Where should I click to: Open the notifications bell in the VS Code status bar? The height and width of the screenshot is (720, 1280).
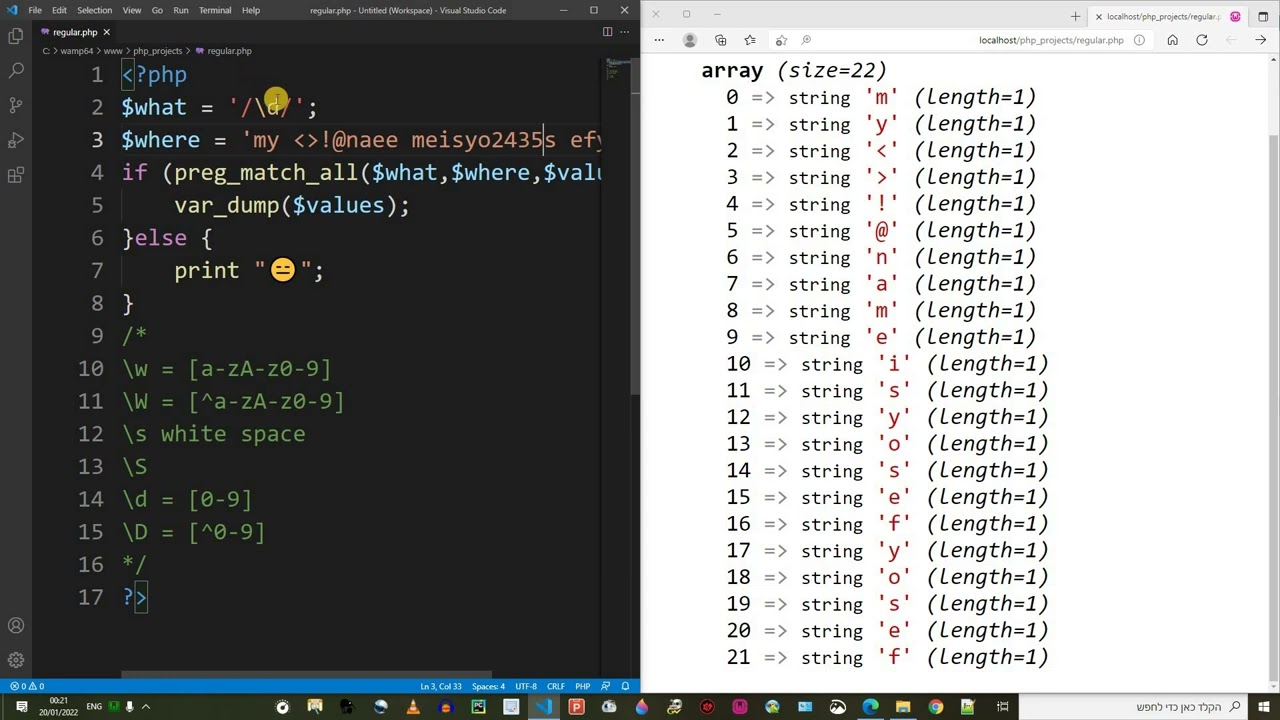pos(626,686)
